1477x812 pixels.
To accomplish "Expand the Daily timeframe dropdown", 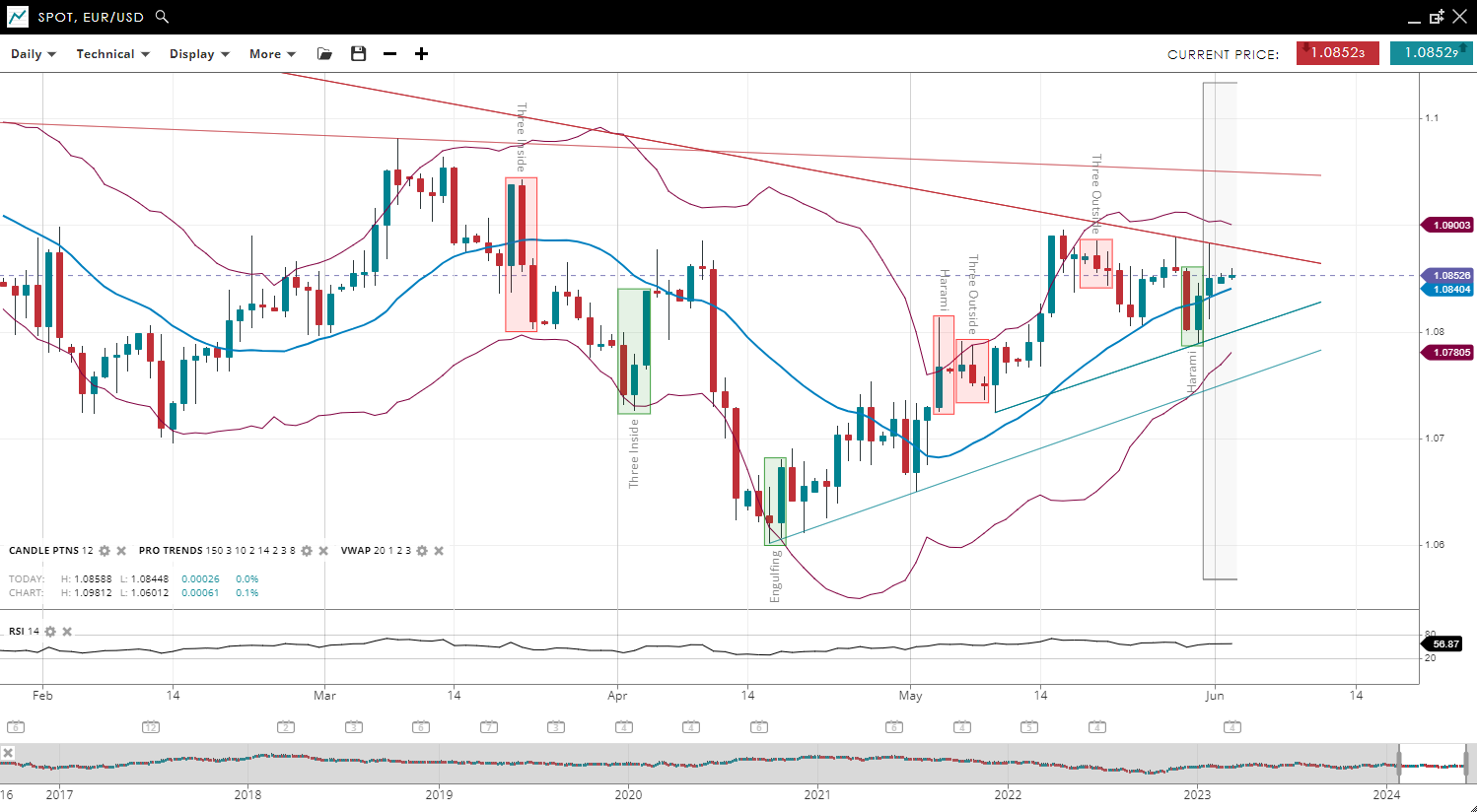I will 34,54.
